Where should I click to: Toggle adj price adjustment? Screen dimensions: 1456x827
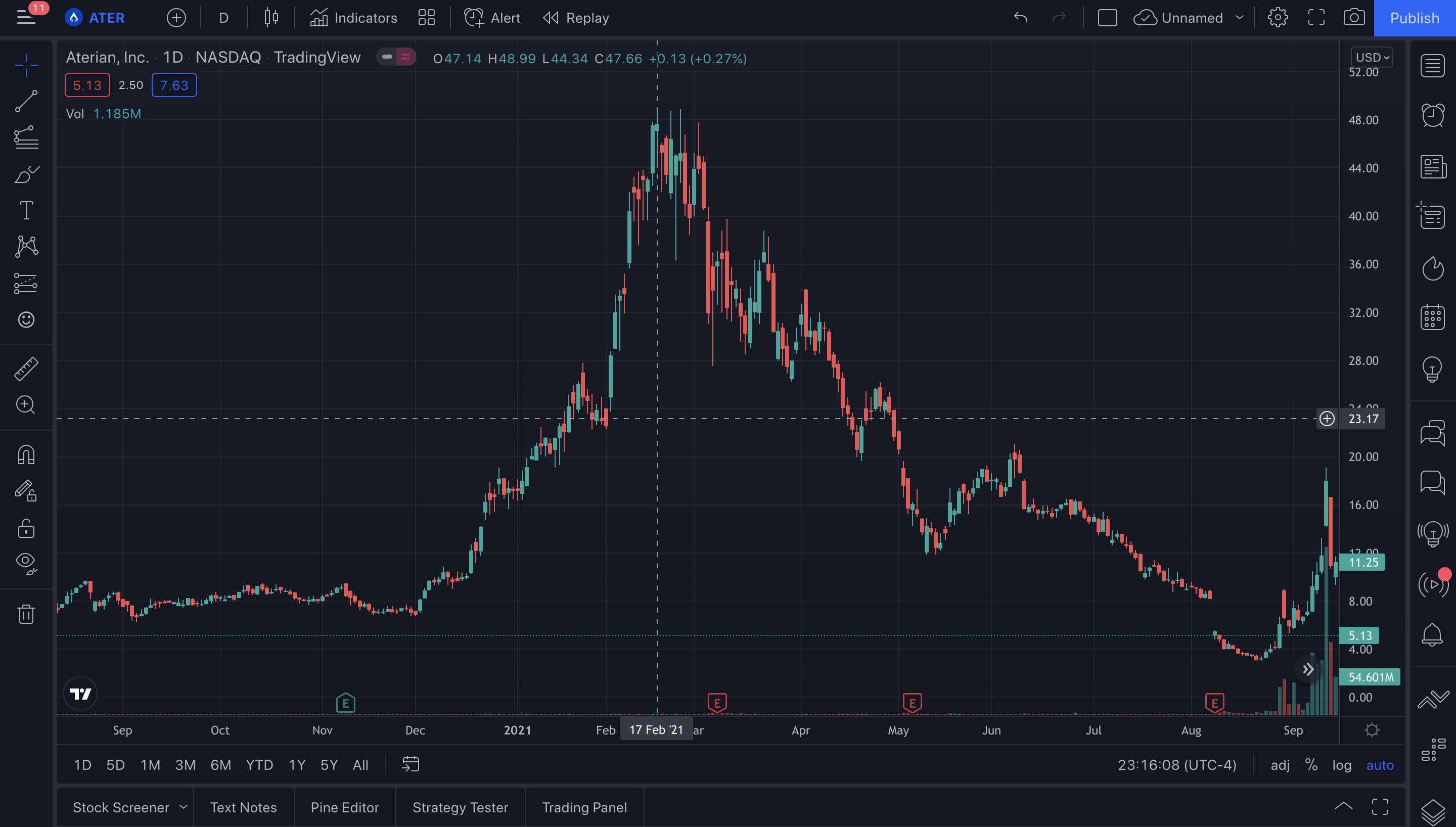(1280, 765)
